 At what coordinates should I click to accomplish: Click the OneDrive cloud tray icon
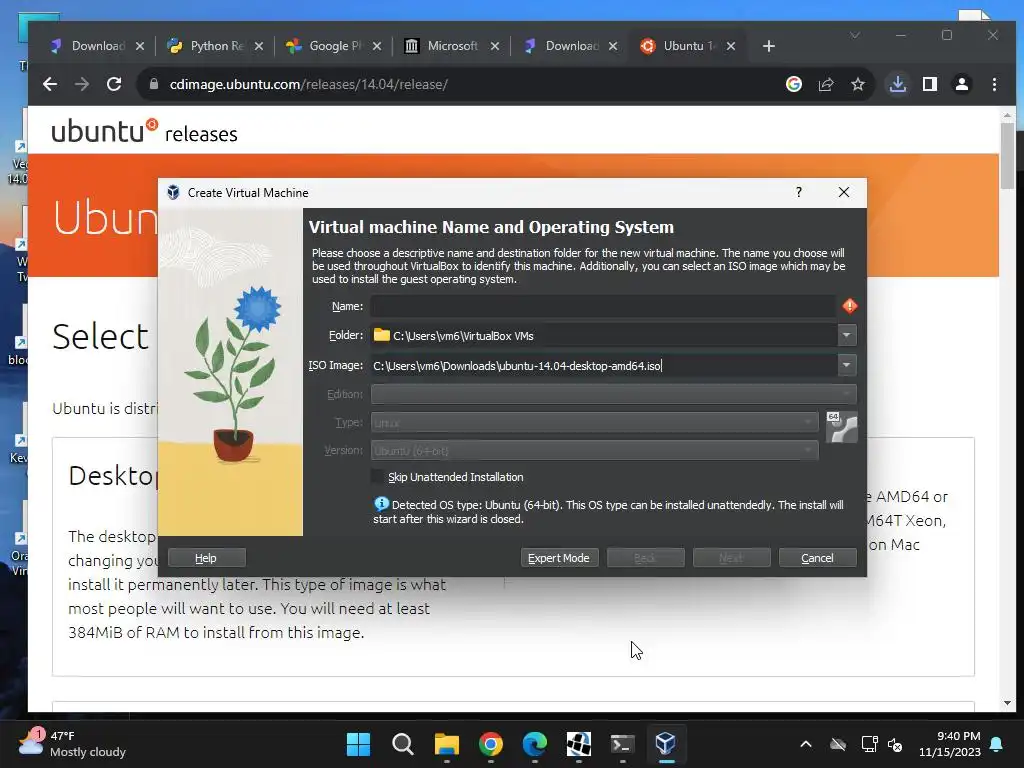point(838,744)
